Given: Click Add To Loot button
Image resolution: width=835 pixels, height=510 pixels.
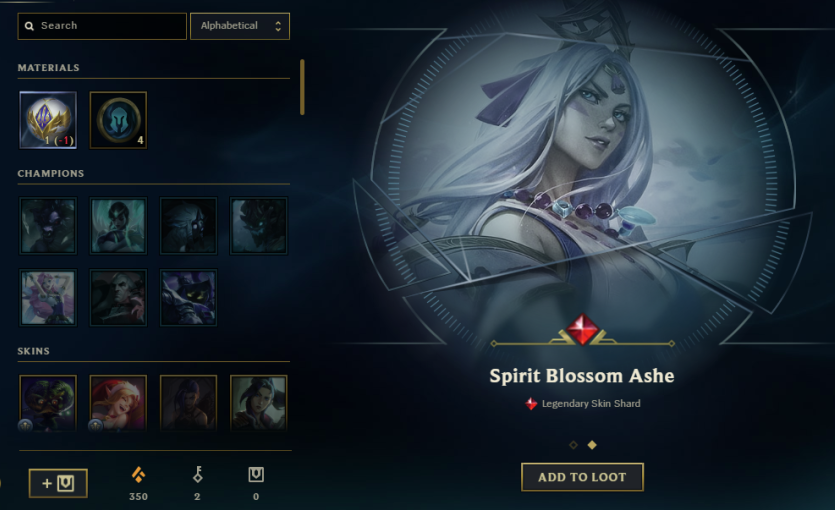Looking at the screenshot, I should [582, 477].
